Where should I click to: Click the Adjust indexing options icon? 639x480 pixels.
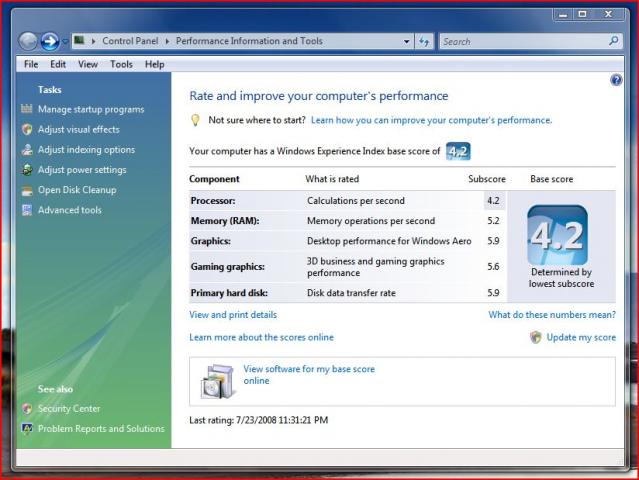pos(27,150)
